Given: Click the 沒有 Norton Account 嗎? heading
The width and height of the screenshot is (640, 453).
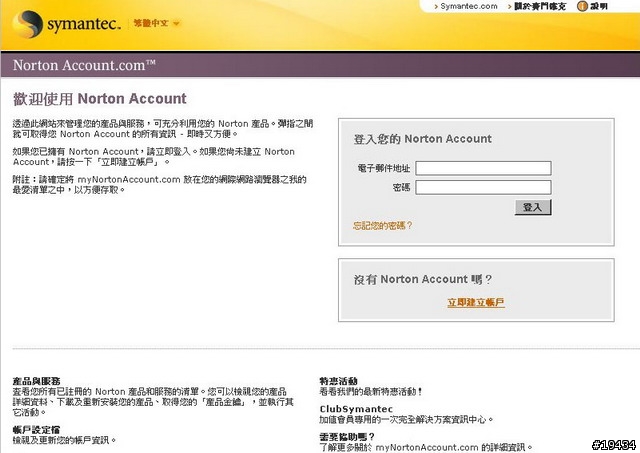Looking at the screenshot, I should 422,280.
